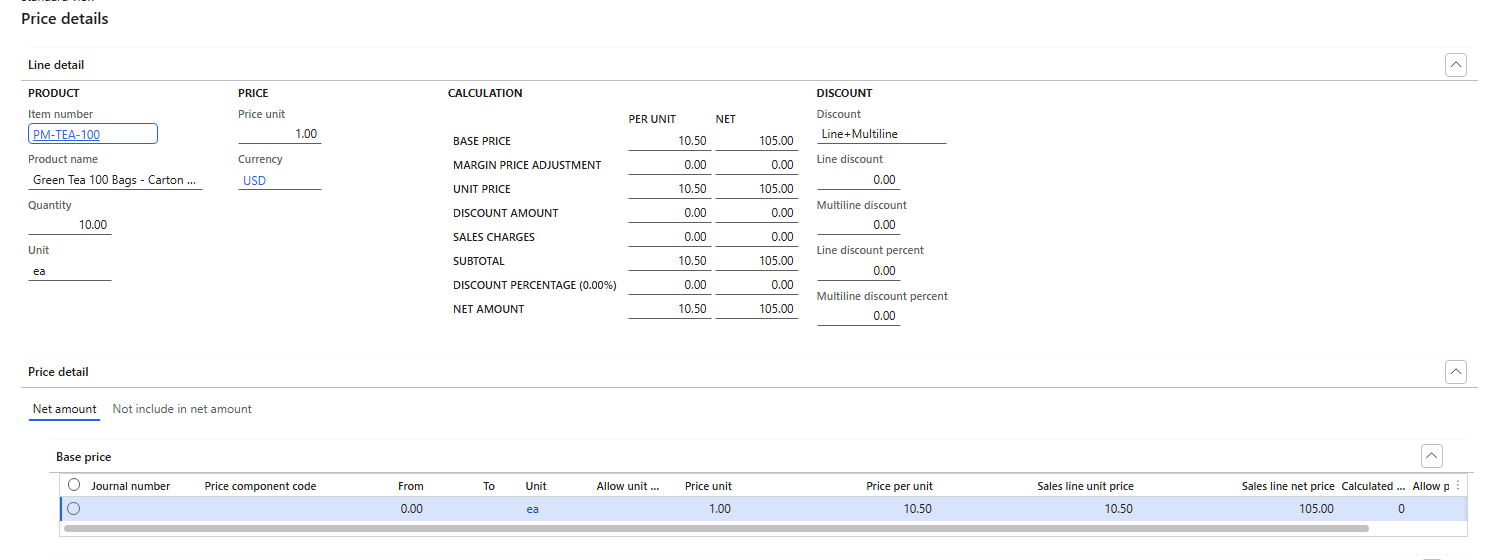Collapse the Base price section

tap(1432, 457)
